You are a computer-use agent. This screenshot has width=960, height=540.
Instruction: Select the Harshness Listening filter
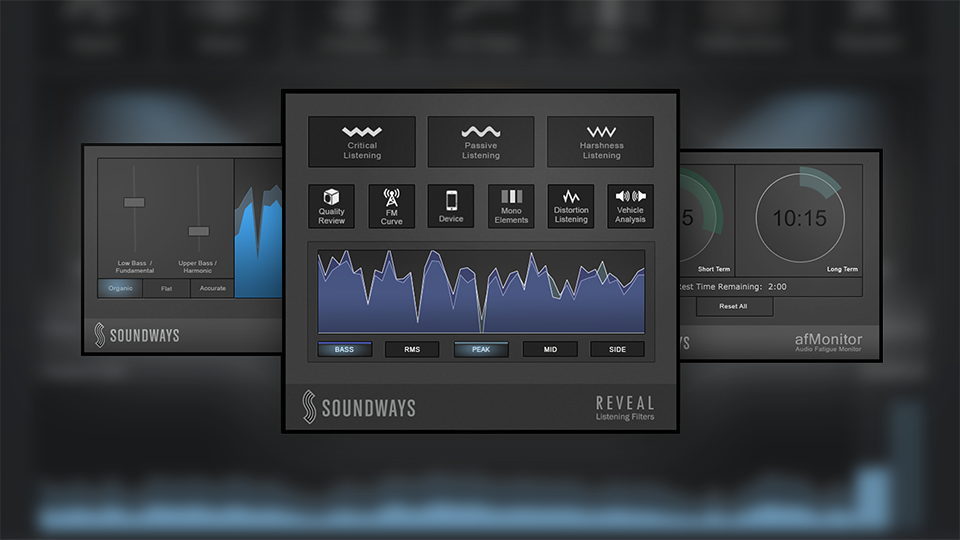click(600, 141)
